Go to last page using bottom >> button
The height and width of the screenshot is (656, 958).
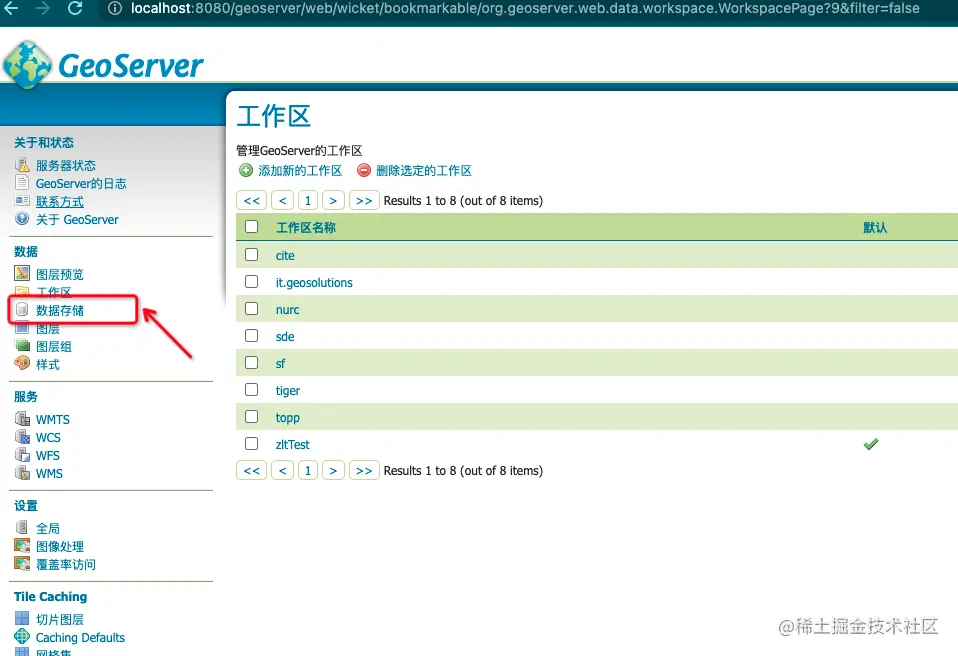[x=364, y=470]
